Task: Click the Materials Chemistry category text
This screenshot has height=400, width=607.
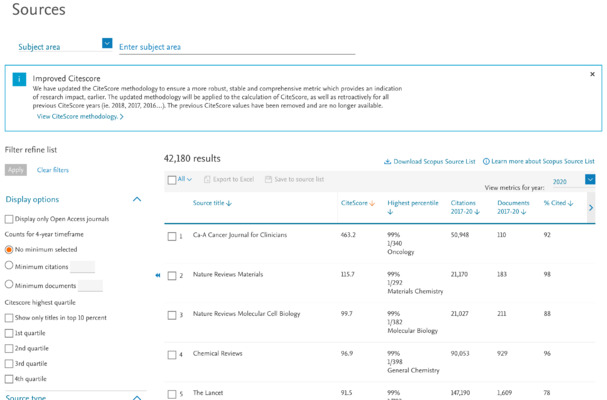Action: click(x=415, y=292)
